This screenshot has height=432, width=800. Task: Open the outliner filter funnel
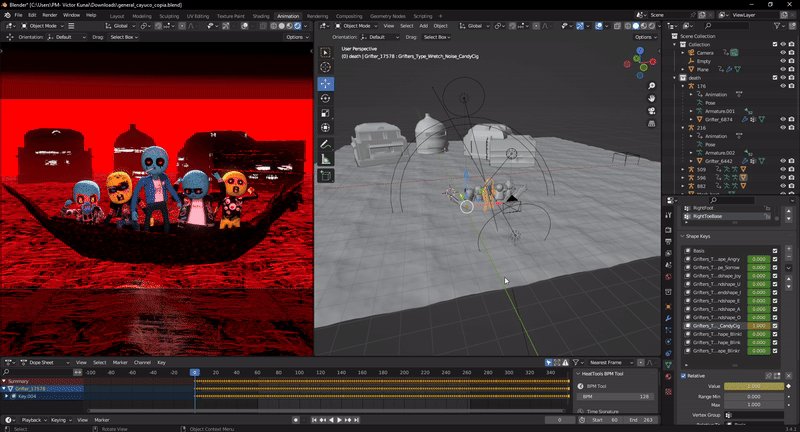(x=777, y=26)
